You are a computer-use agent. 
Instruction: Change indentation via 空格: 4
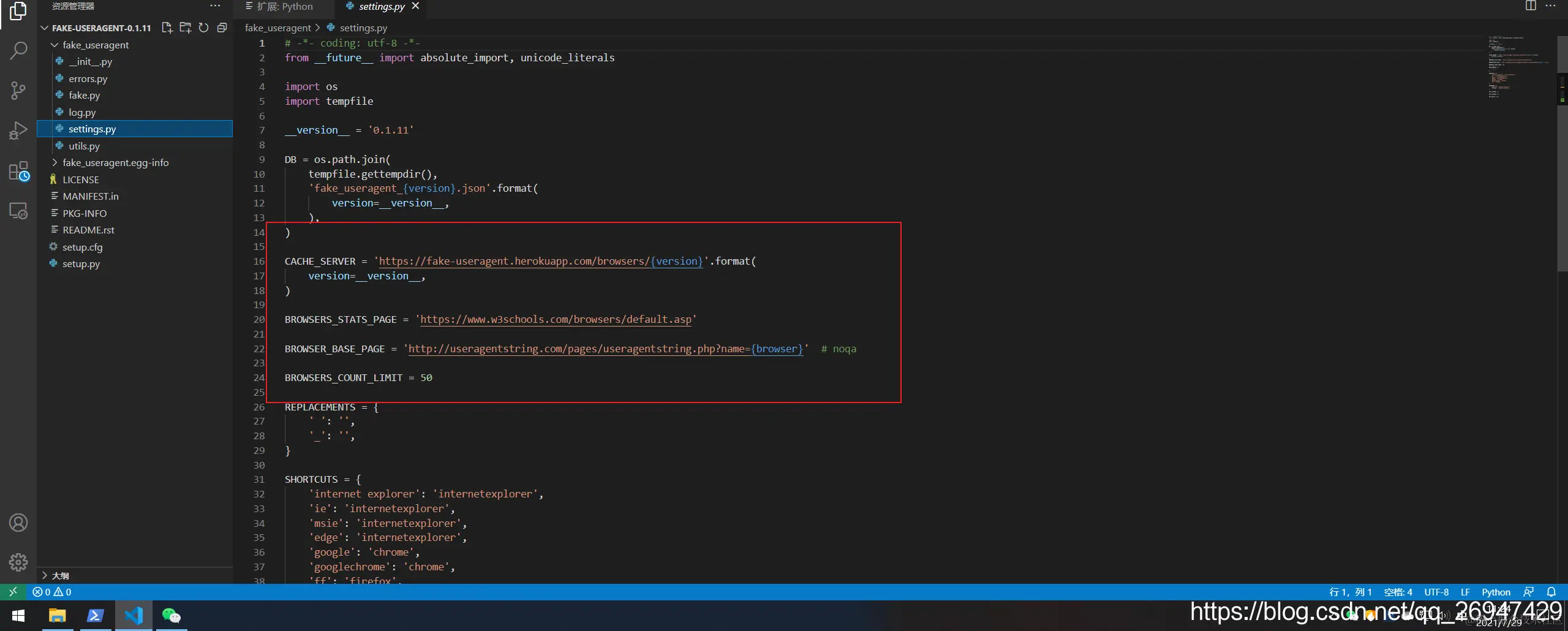coord(1398,592)
